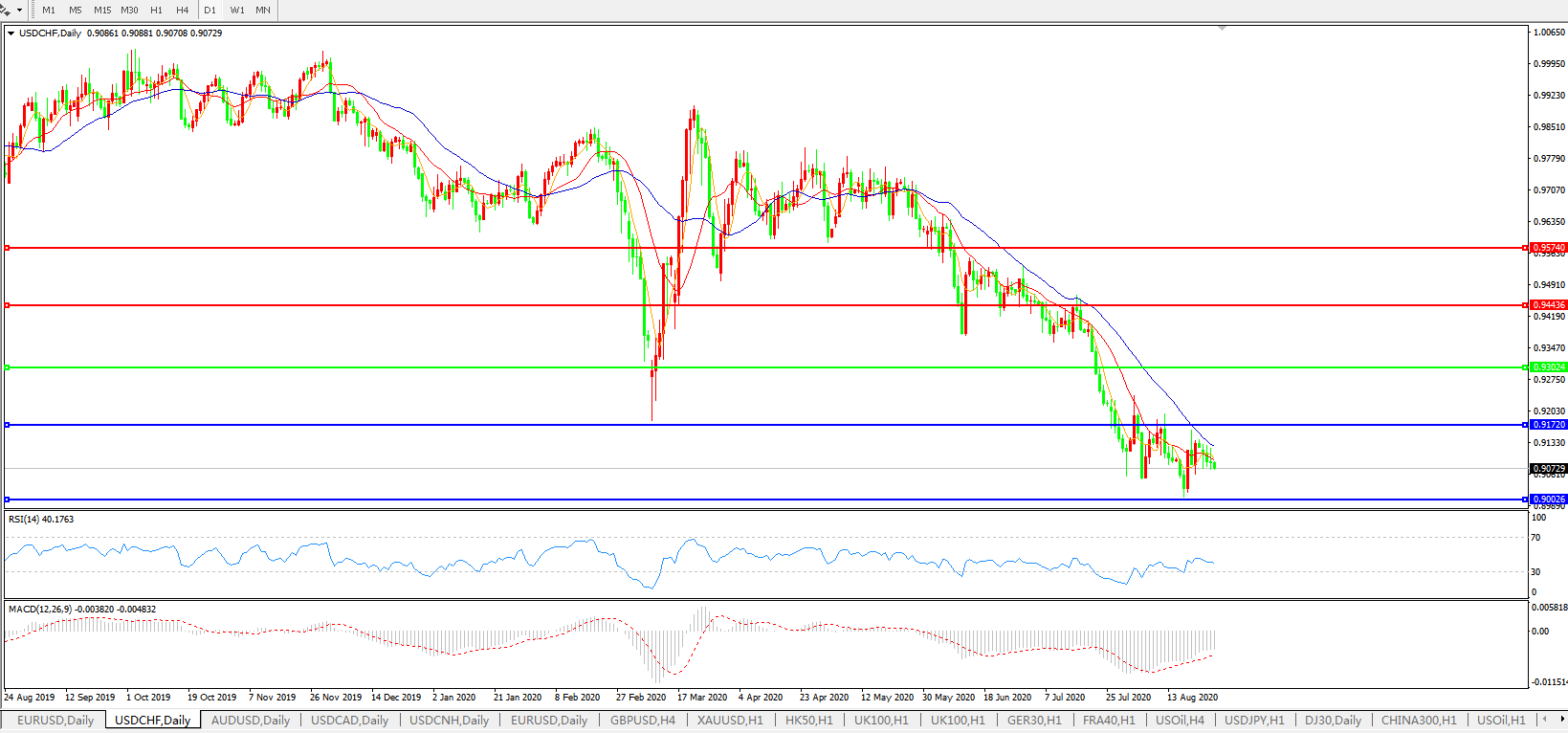Screen dimensions: 1568x733
Task: Click the red 0.95740 price label
Action: (1549, 248)
